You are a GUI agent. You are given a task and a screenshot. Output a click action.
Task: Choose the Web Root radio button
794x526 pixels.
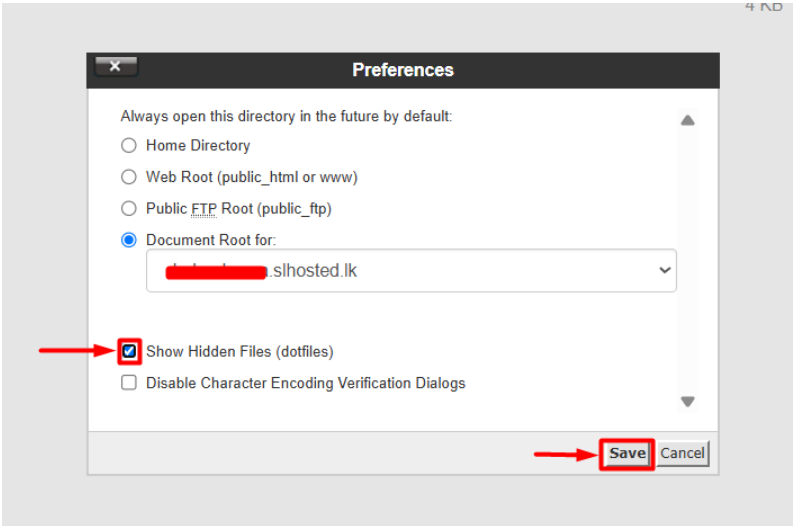coord(128,177)
